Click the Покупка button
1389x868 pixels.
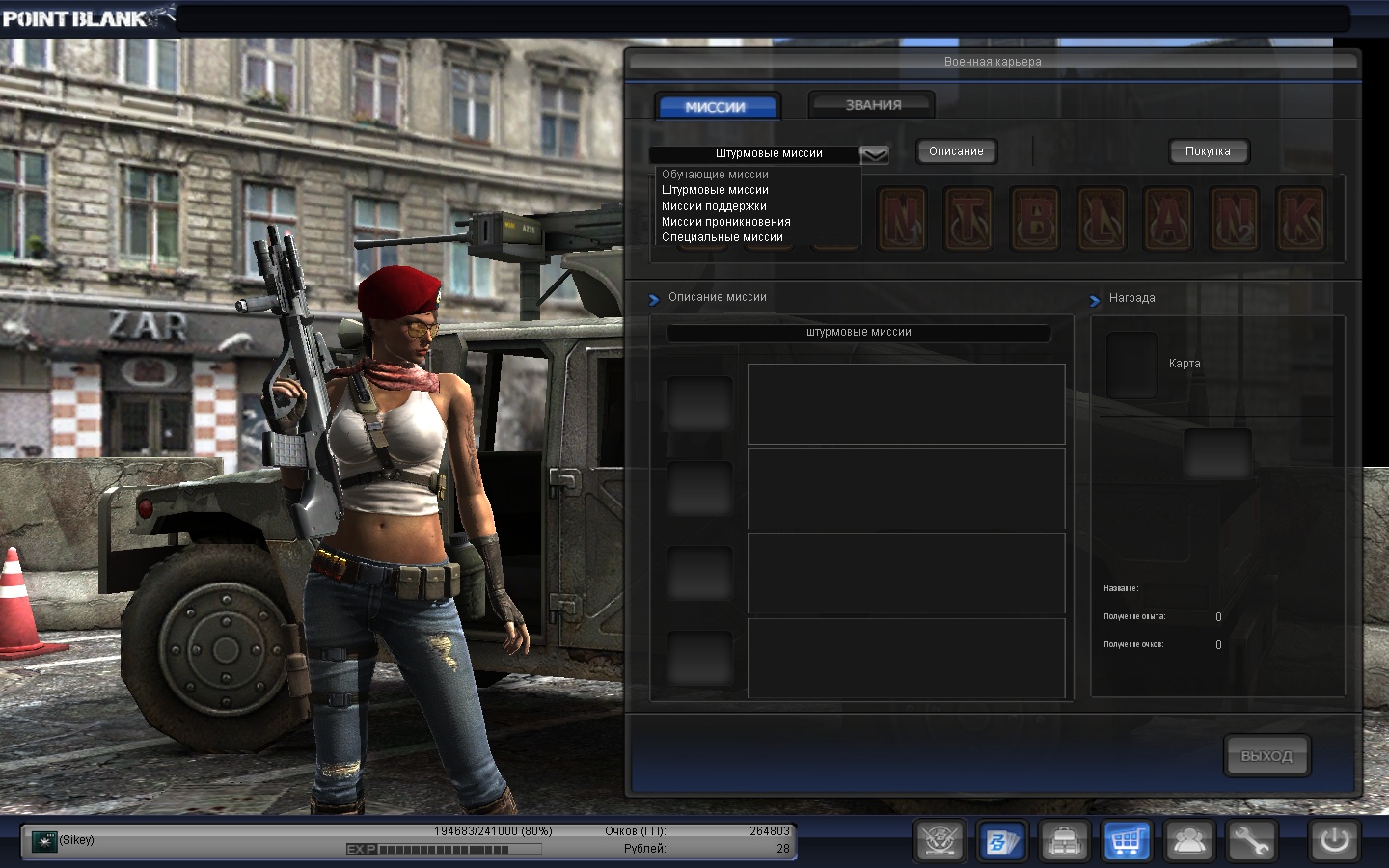(x=1208, y=151)
